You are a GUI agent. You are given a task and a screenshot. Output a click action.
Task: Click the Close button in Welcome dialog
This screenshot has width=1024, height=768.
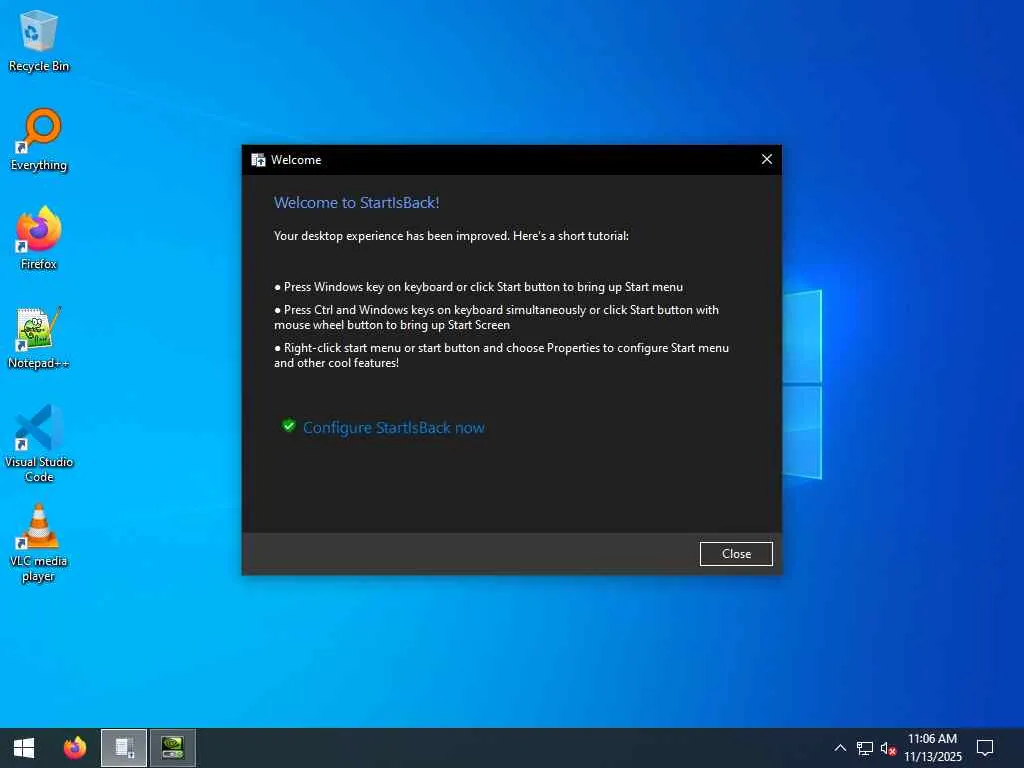click(x=736, y=554)
